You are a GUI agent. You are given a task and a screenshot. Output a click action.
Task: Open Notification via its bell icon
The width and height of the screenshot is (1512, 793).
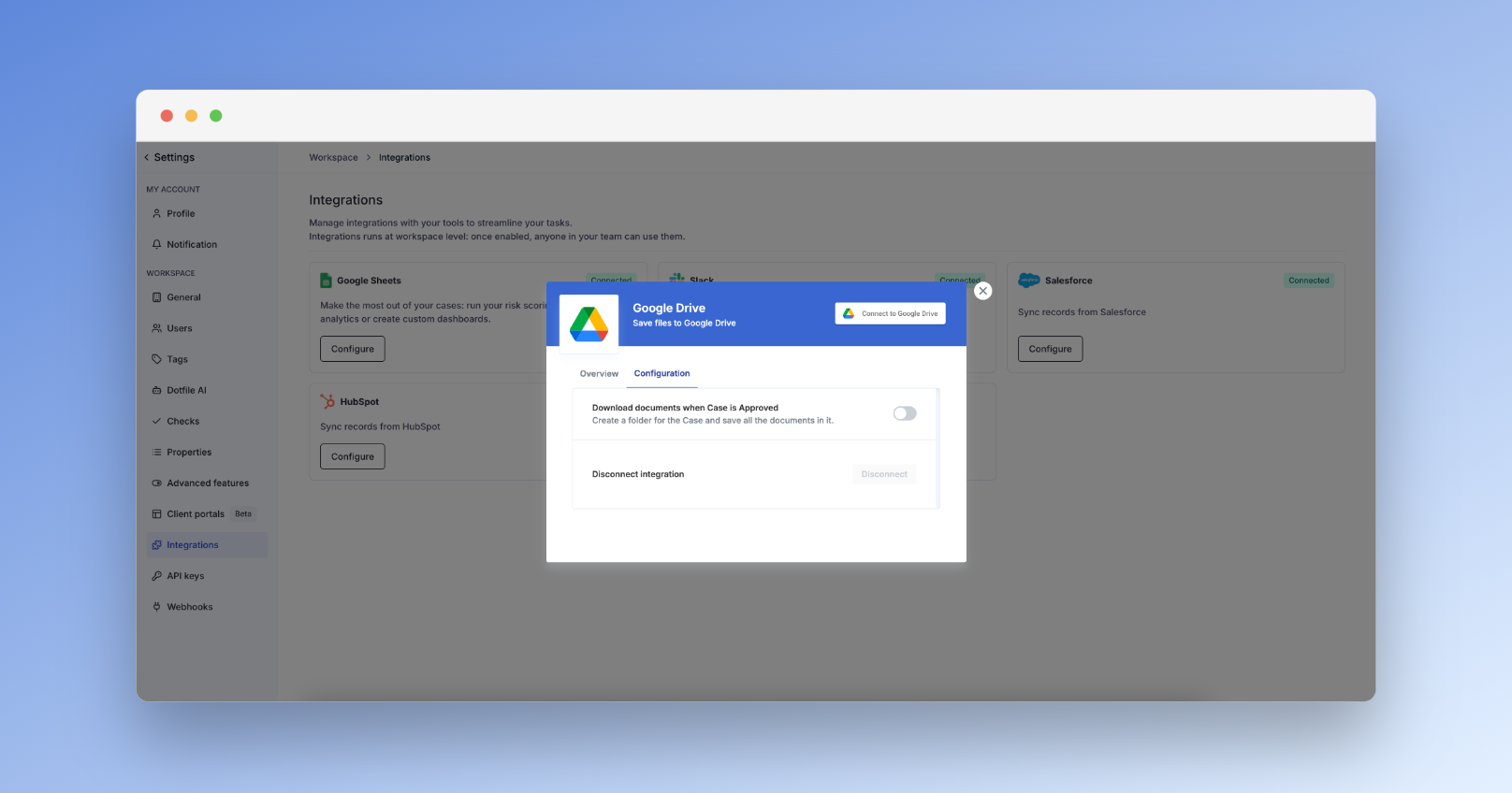pos(156,244)
